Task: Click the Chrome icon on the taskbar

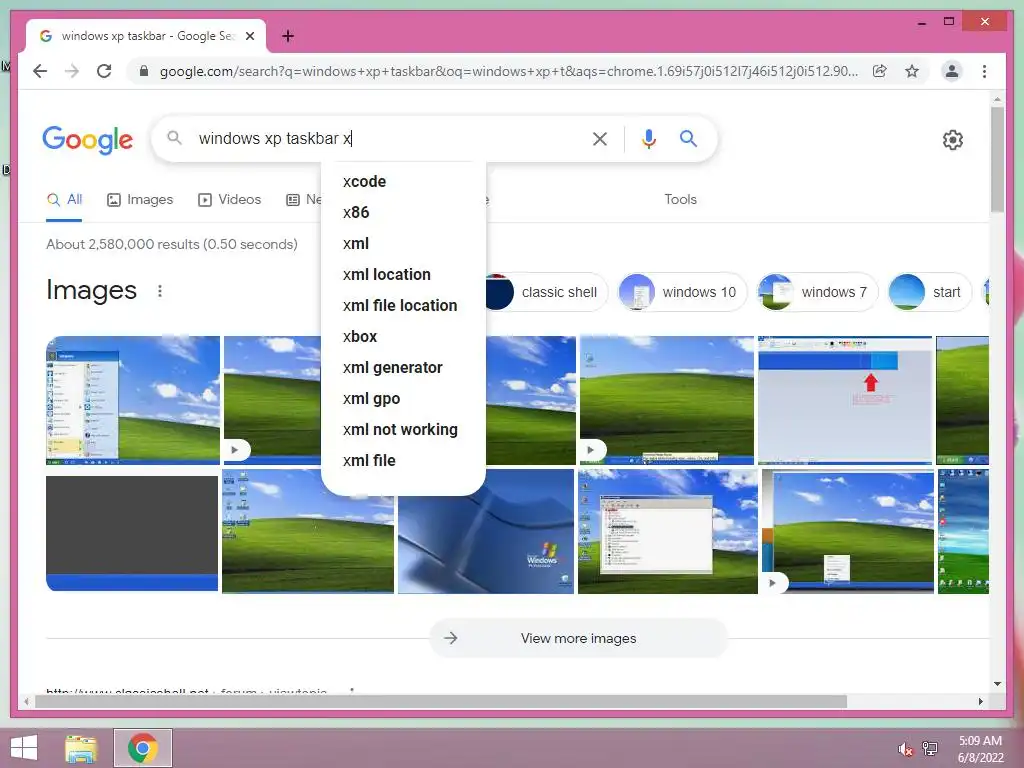Action: pos(143,748)
